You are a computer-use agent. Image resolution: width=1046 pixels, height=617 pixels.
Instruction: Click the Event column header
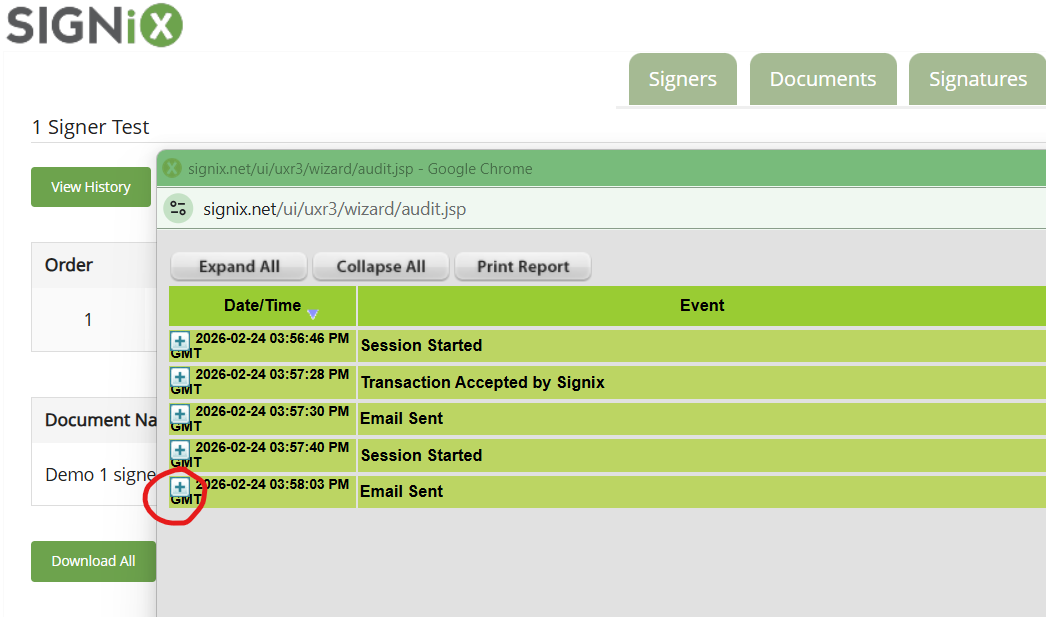click(701, 306)
